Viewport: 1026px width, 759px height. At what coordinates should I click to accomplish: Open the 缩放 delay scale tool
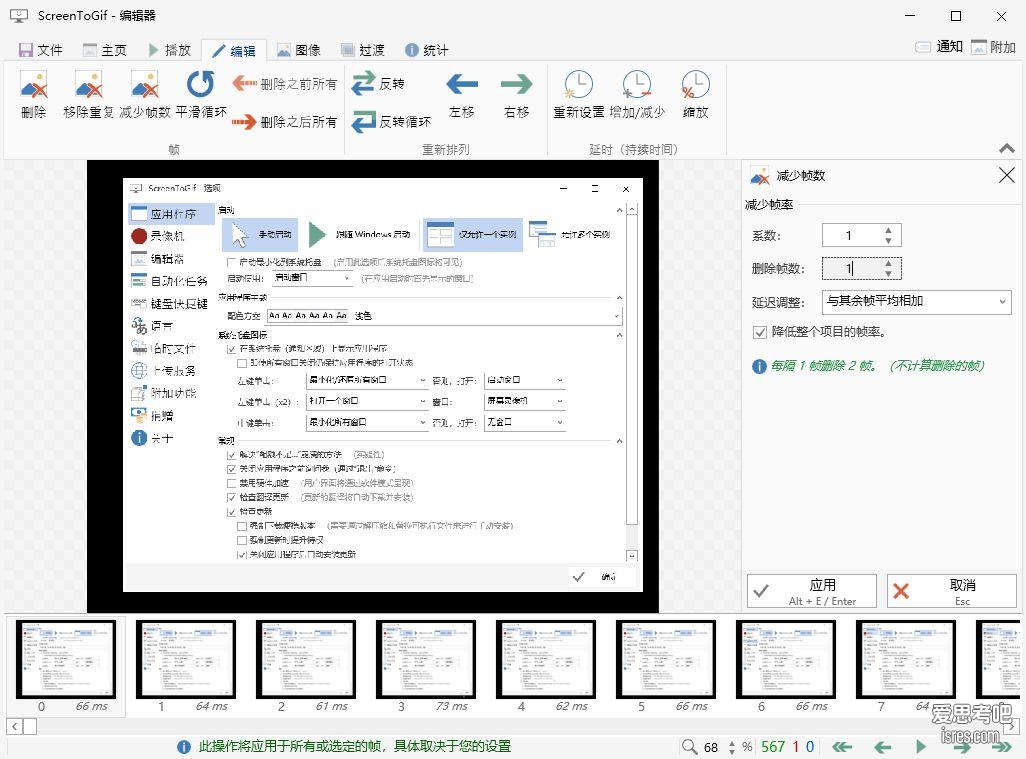coord(695,95)
